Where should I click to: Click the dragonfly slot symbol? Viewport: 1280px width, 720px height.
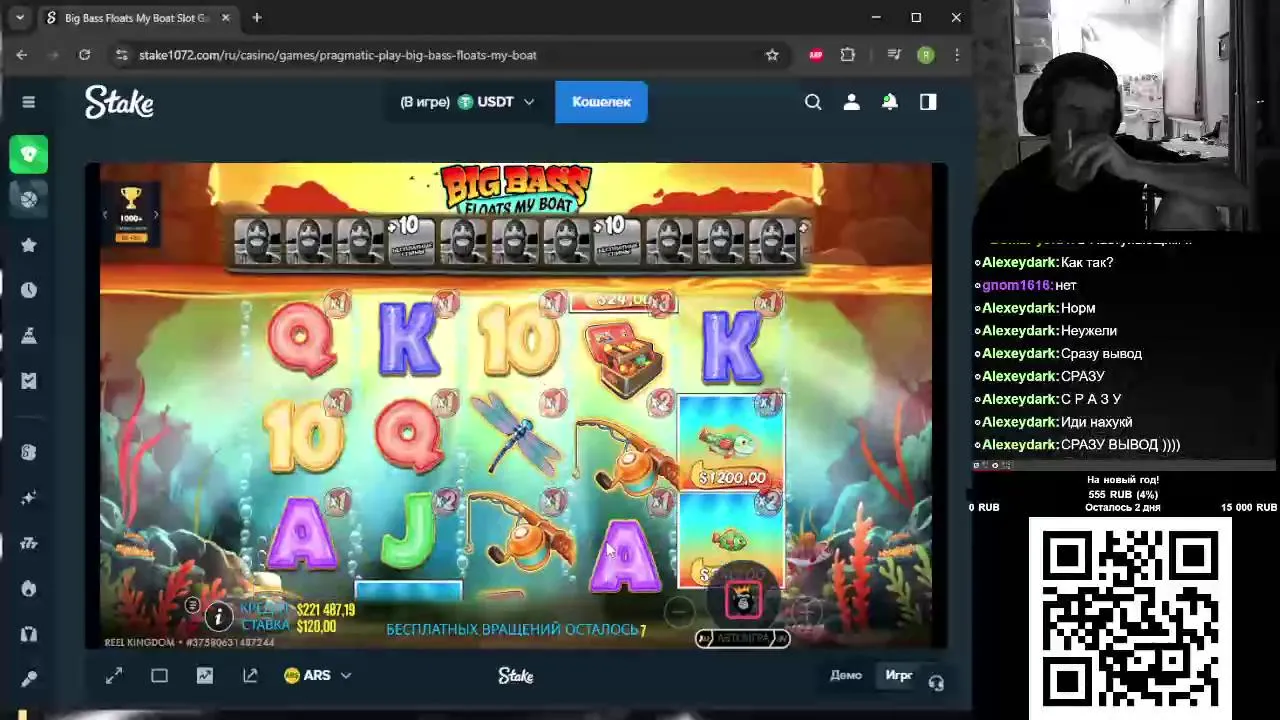pos(517,433)
